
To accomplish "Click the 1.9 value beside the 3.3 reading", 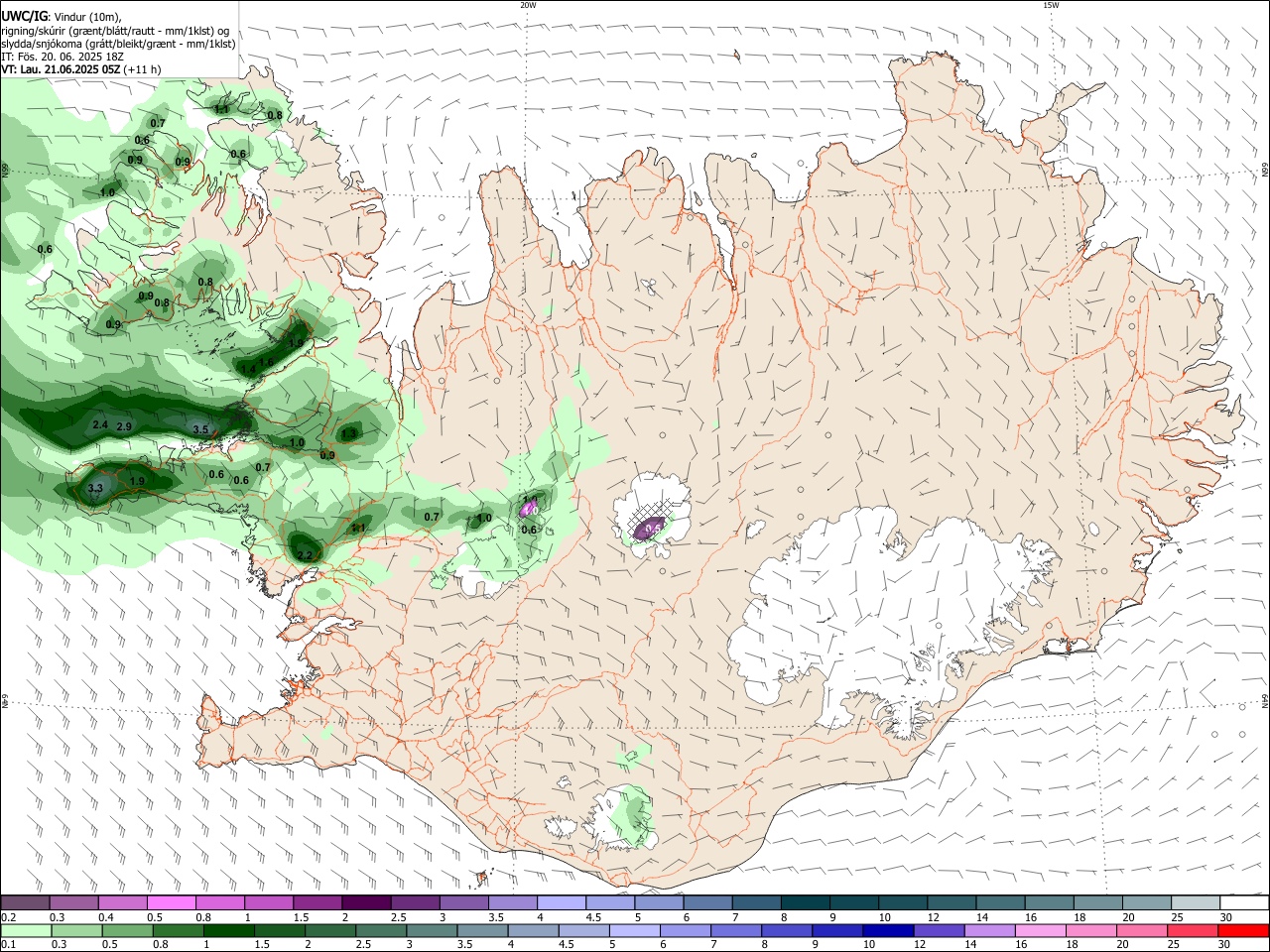I will point(138,481).
